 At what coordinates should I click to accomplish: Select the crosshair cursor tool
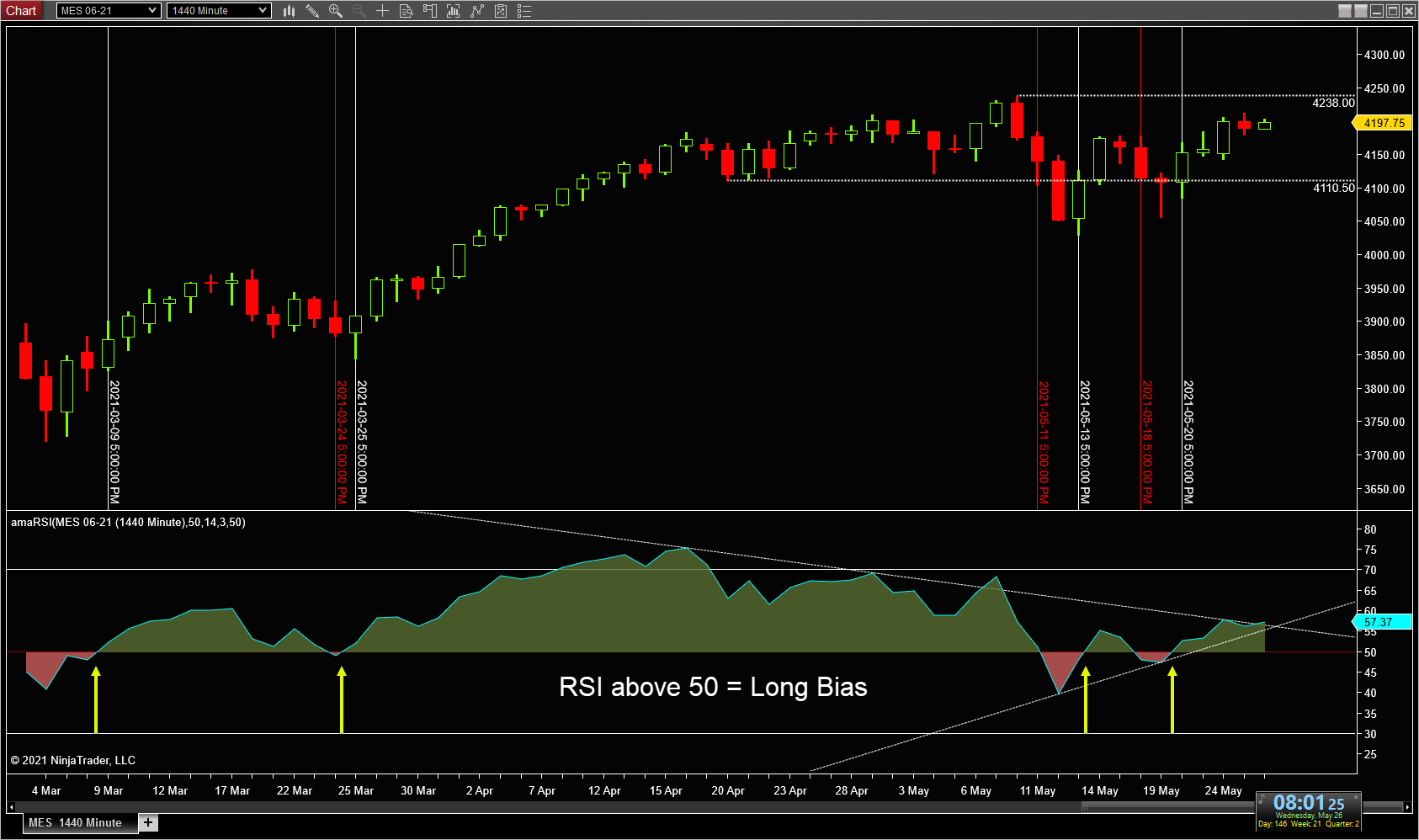[382, 11]
